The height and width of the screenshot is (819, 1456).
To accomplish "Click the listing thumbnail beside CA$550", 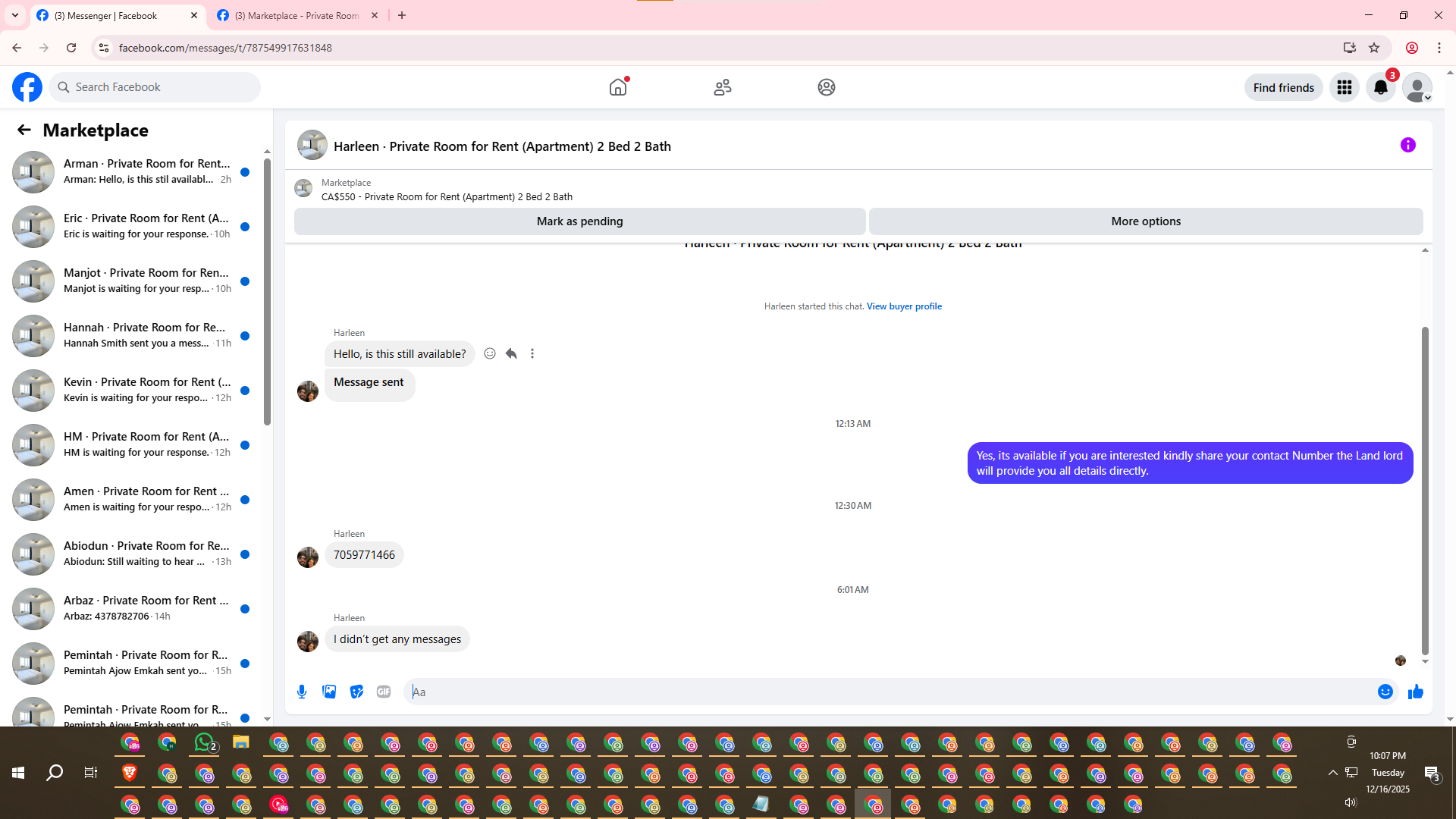I will pyautogui.click(x=303, y=188).
